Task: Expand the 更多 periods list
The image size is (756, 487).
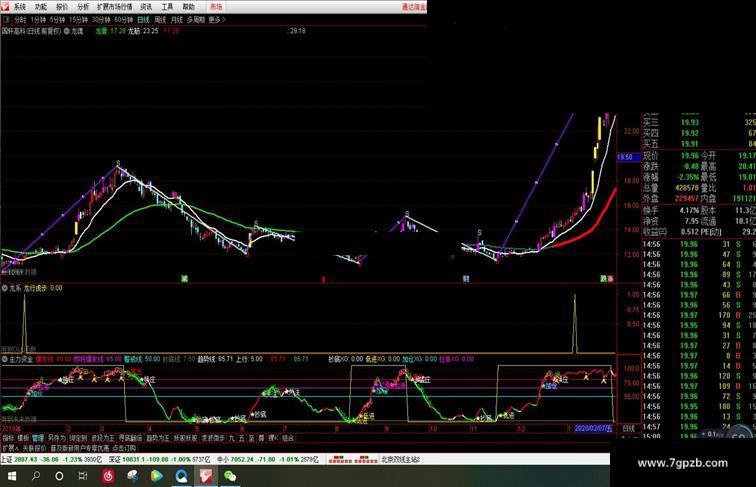Action: [x=216, y=20]
